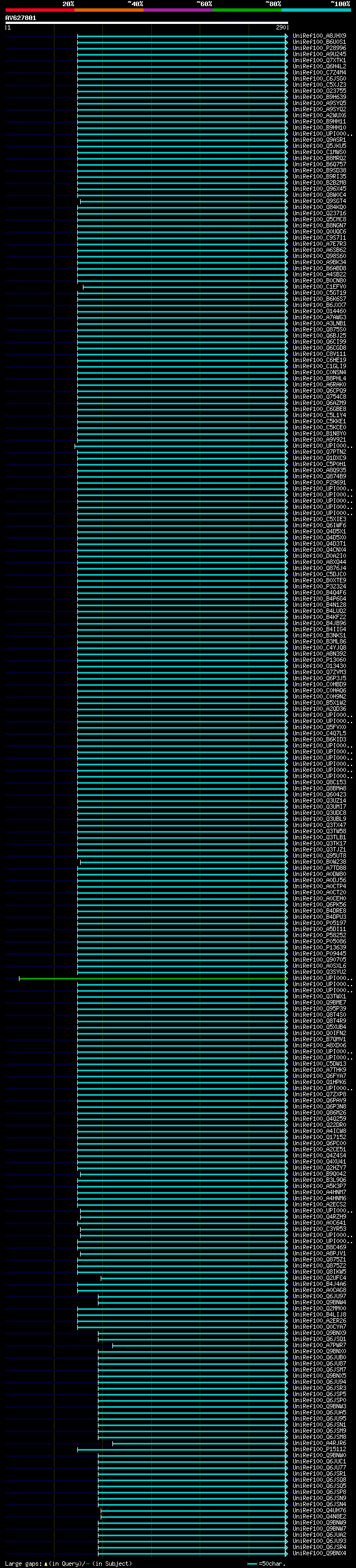Select hit label UniRef100_Q8T4S0
This screenshot has height=1568, width=356.
[x=319, y=1015]
